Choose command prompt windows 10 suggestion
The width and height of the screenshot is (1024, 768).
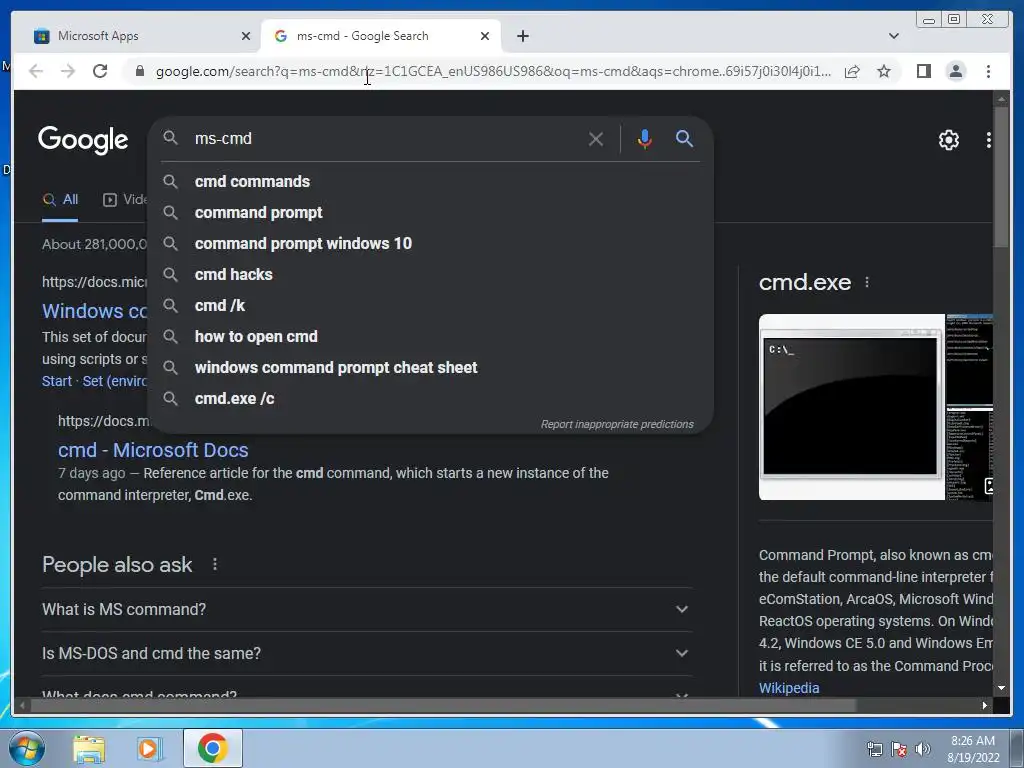pos(431,244)
